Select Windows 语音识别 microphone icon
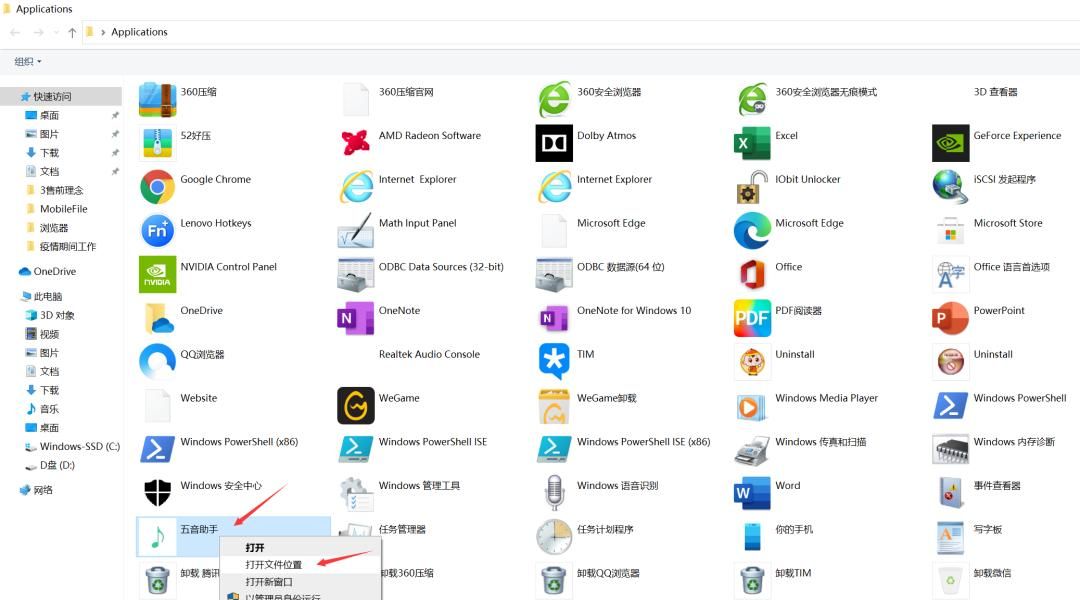The image size is (1080, 600). 554,493
